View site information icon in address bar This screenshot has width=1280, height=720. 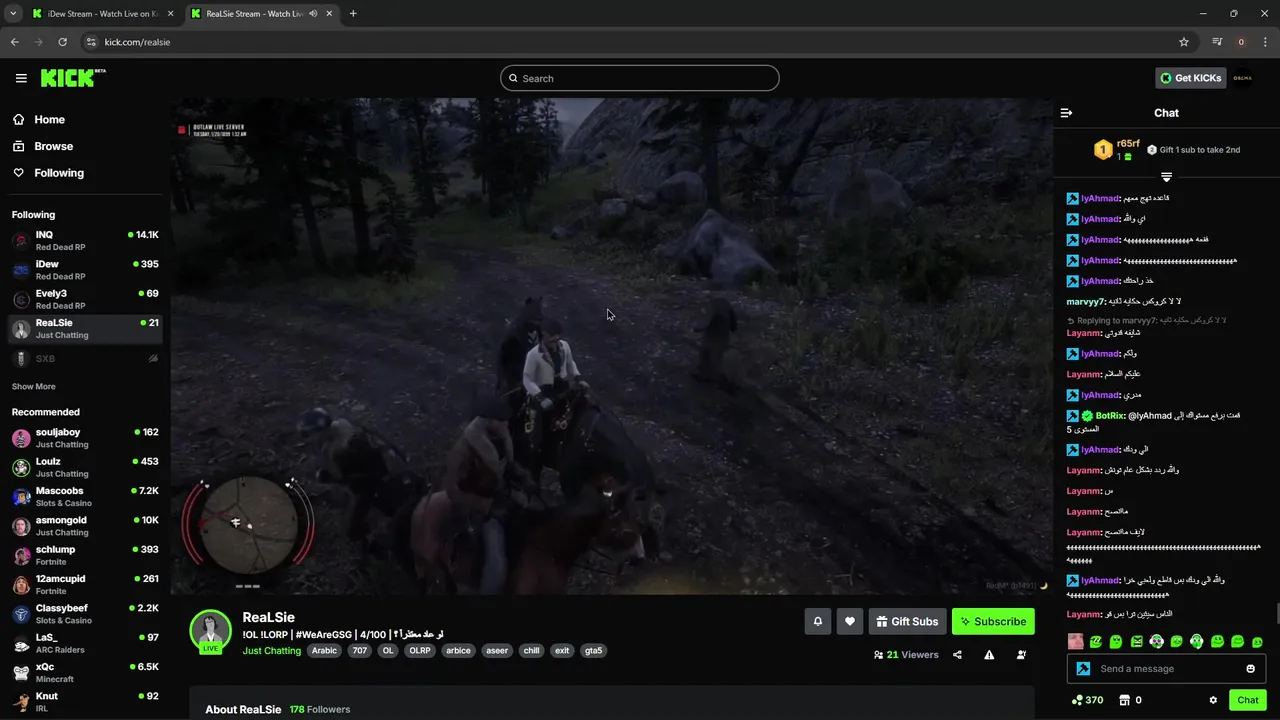coord(91,42)
